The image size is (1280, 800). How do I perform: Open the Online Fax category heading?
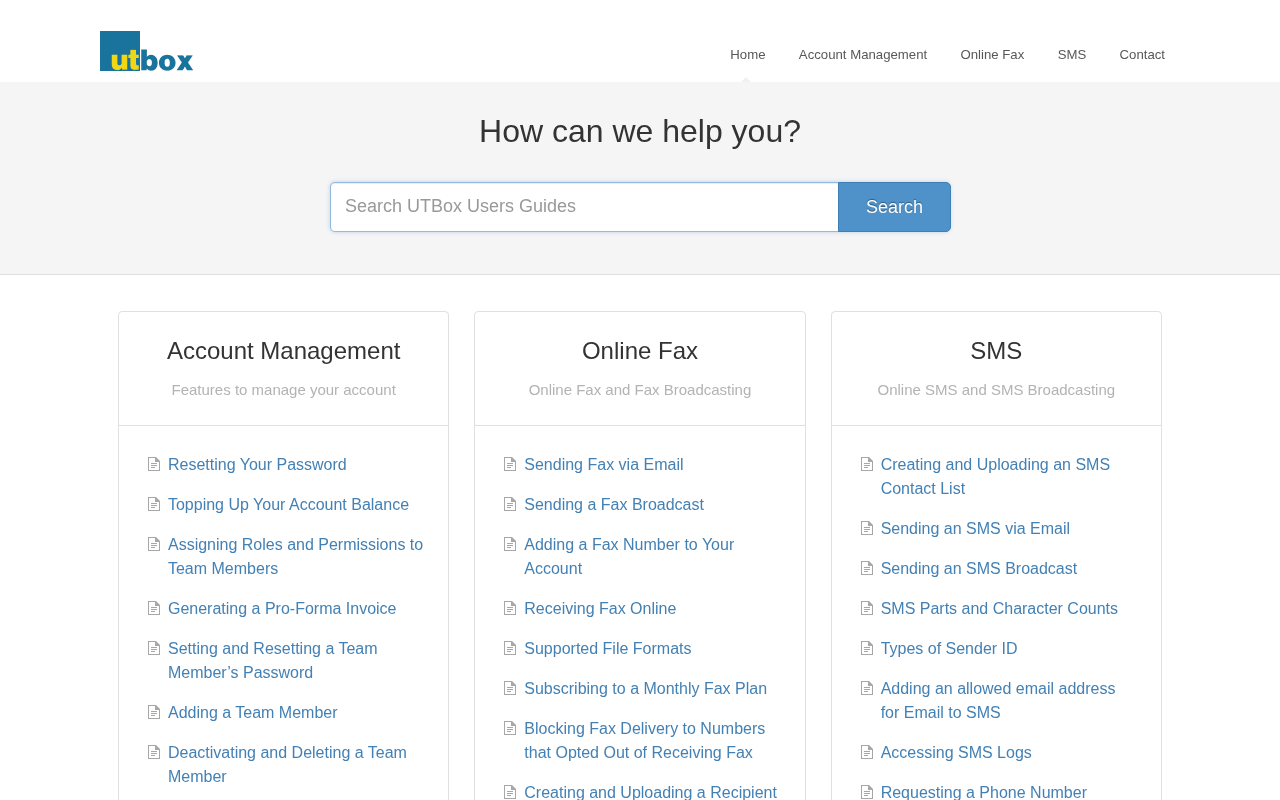point(640,351)
